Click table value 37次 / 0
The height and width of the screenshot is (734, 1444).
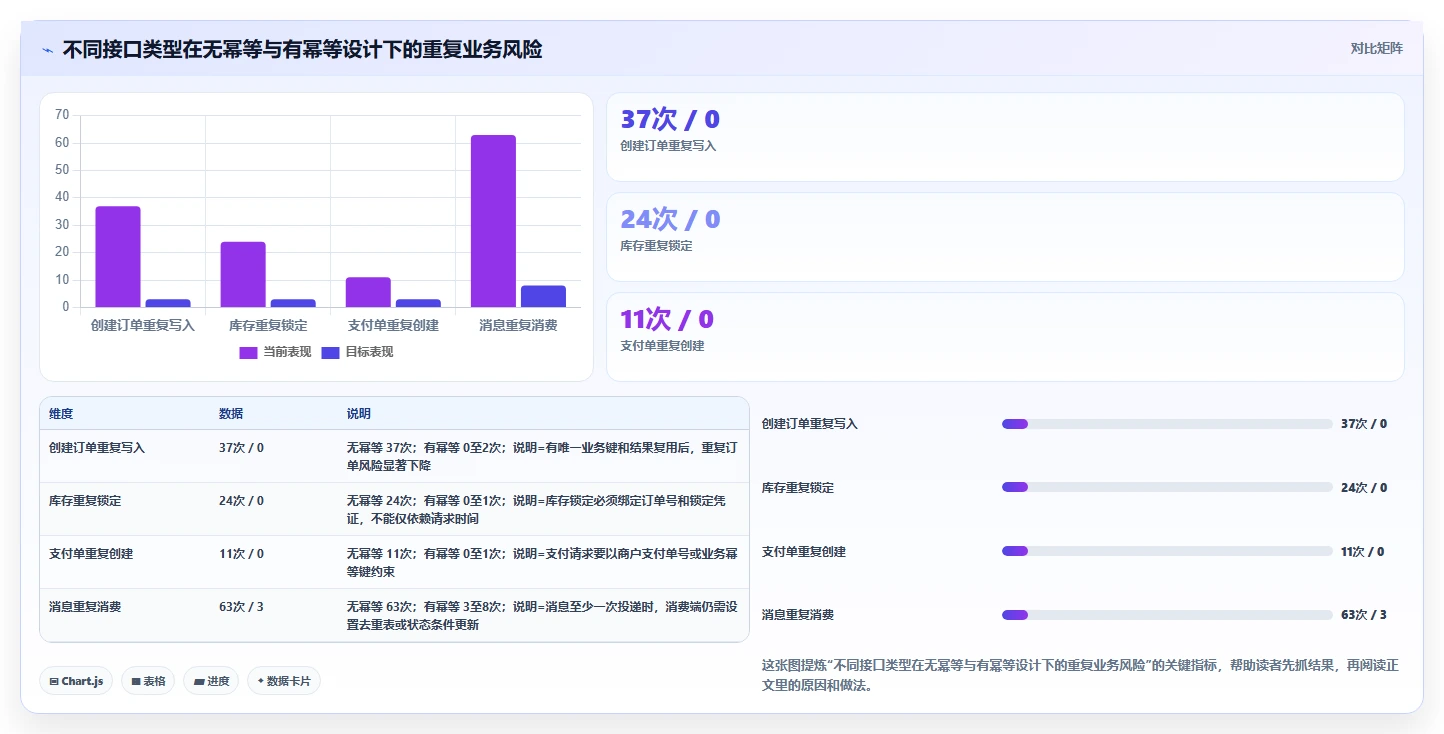tap(241, 448)
